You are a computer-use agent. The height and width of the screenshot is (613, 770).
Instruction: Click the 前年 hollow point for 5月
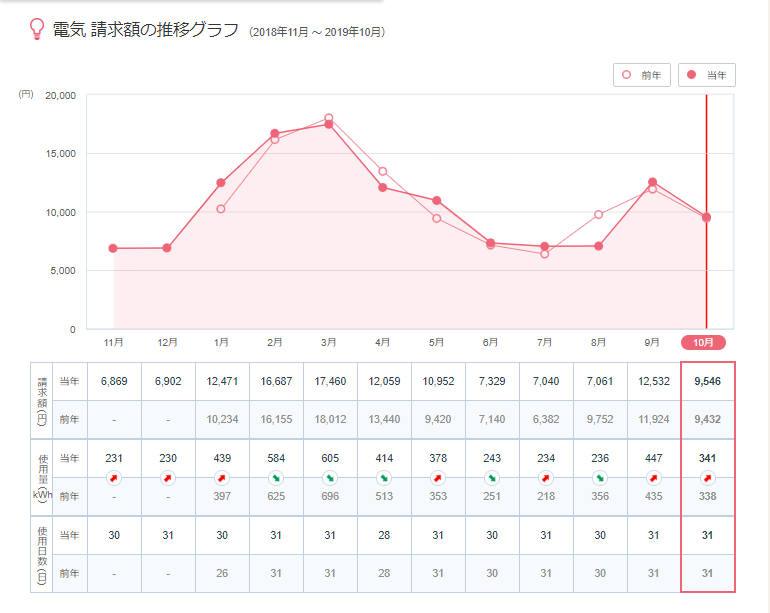click(x=437, y=219)
